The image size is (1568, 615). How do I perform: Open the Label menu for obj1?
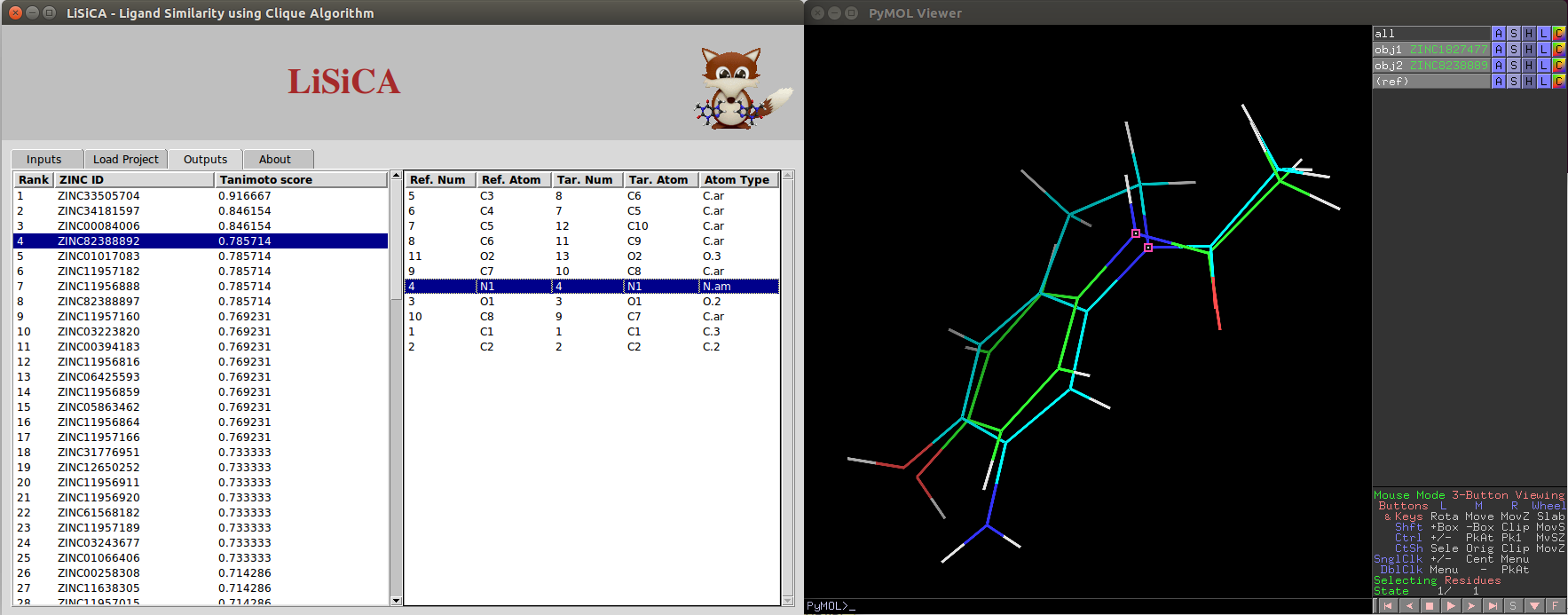click(1544, 50)
